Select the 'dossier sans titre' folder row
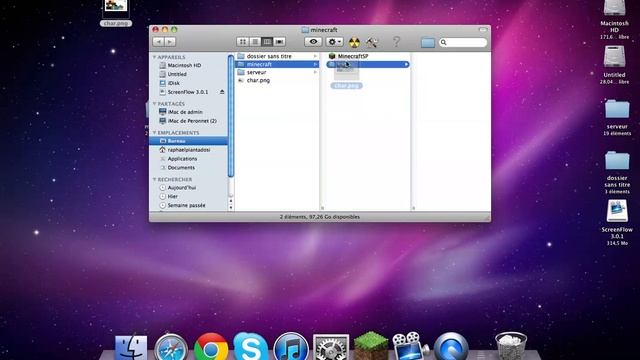640x360 pixels. tap(277, 56)
